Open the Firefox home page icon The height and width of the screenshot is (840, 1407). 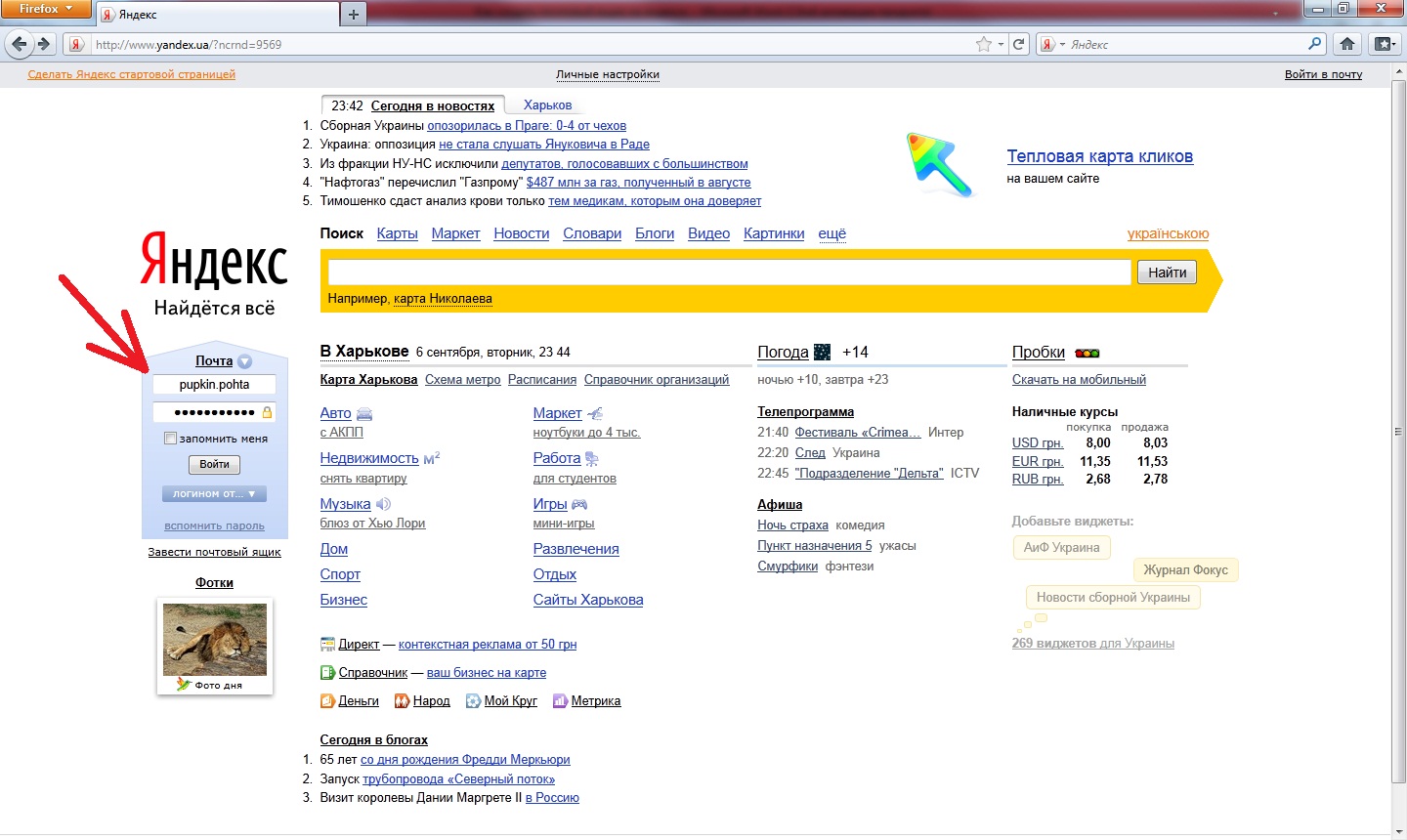tap(1347, 44)
